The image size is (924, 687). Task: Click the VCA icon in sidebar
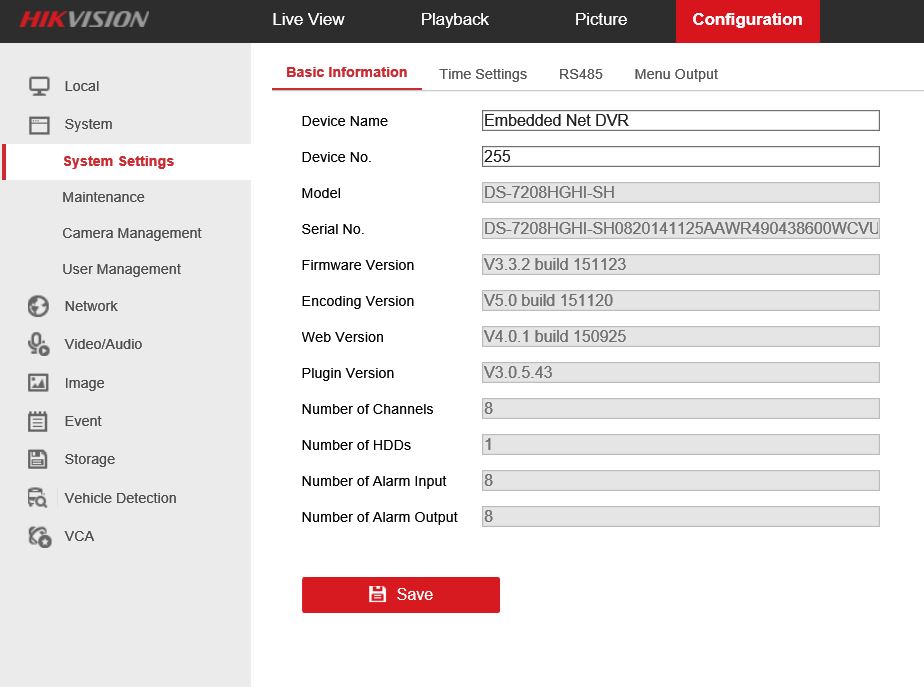click(39, 536)
